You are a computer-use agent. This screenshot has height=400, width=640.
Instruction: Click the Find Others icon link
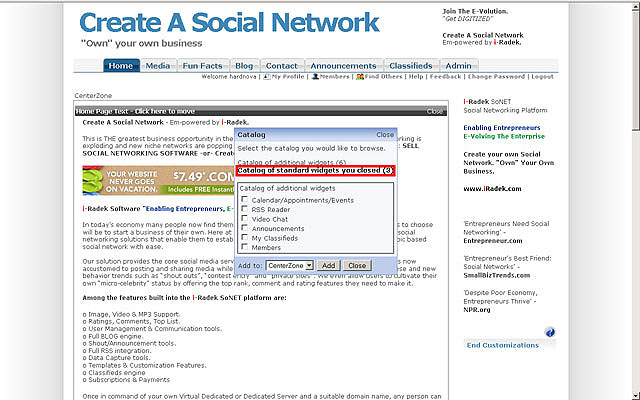coord(359,76)
